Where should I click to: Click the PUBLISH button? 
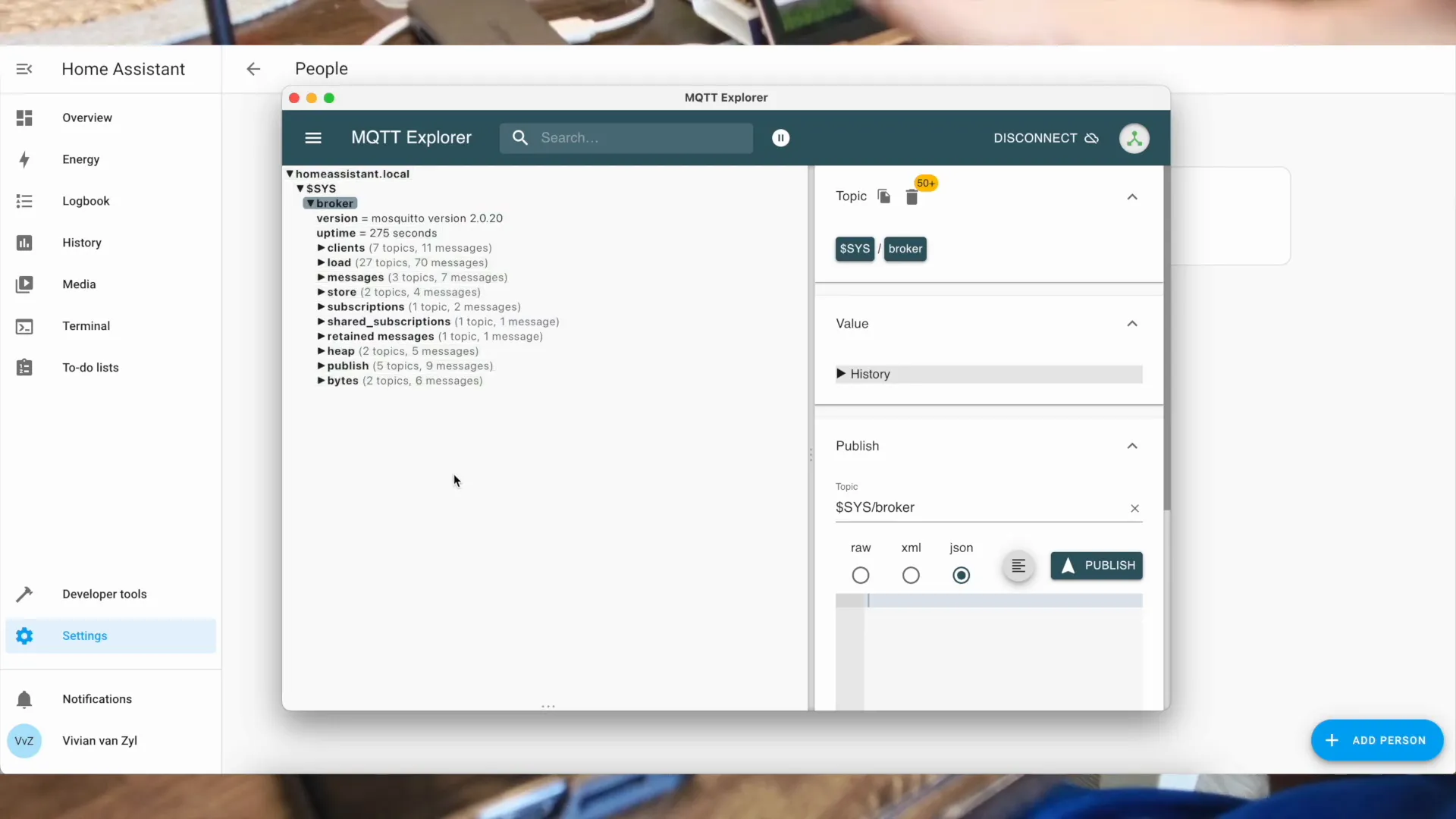(1097, 566)
